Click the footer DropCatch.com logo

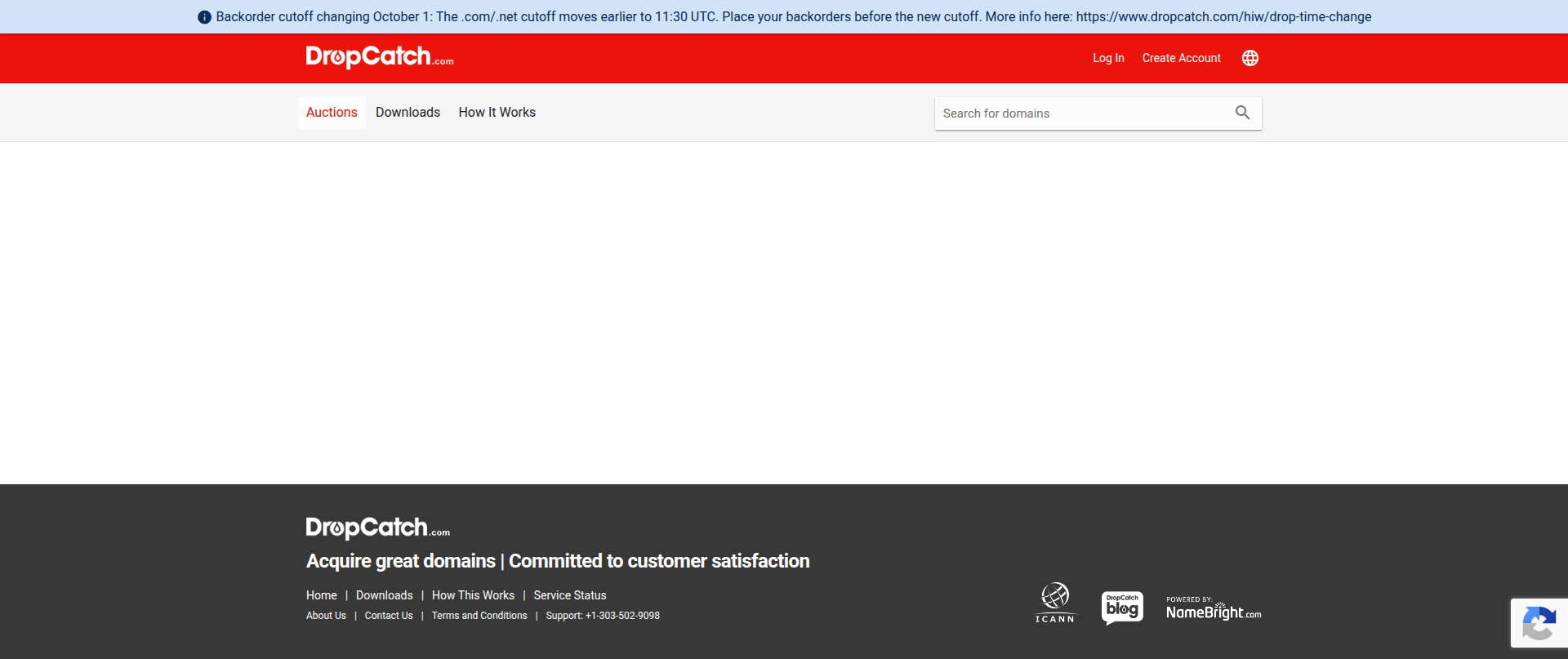point(377,528)
